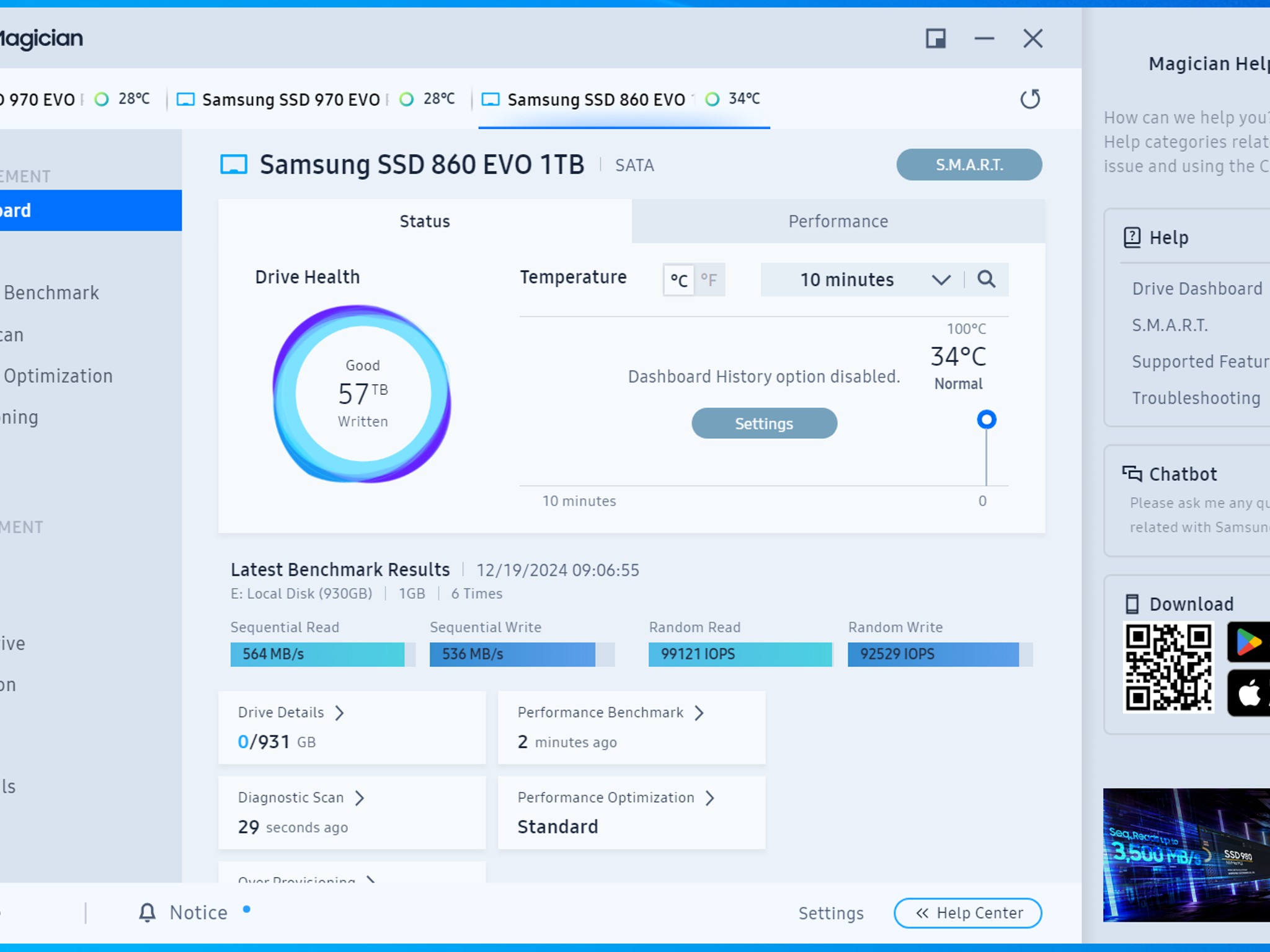Click the Random Read 99121 IOPS bar
Viewport: 1270px width, 952px height.
[740, 654]
